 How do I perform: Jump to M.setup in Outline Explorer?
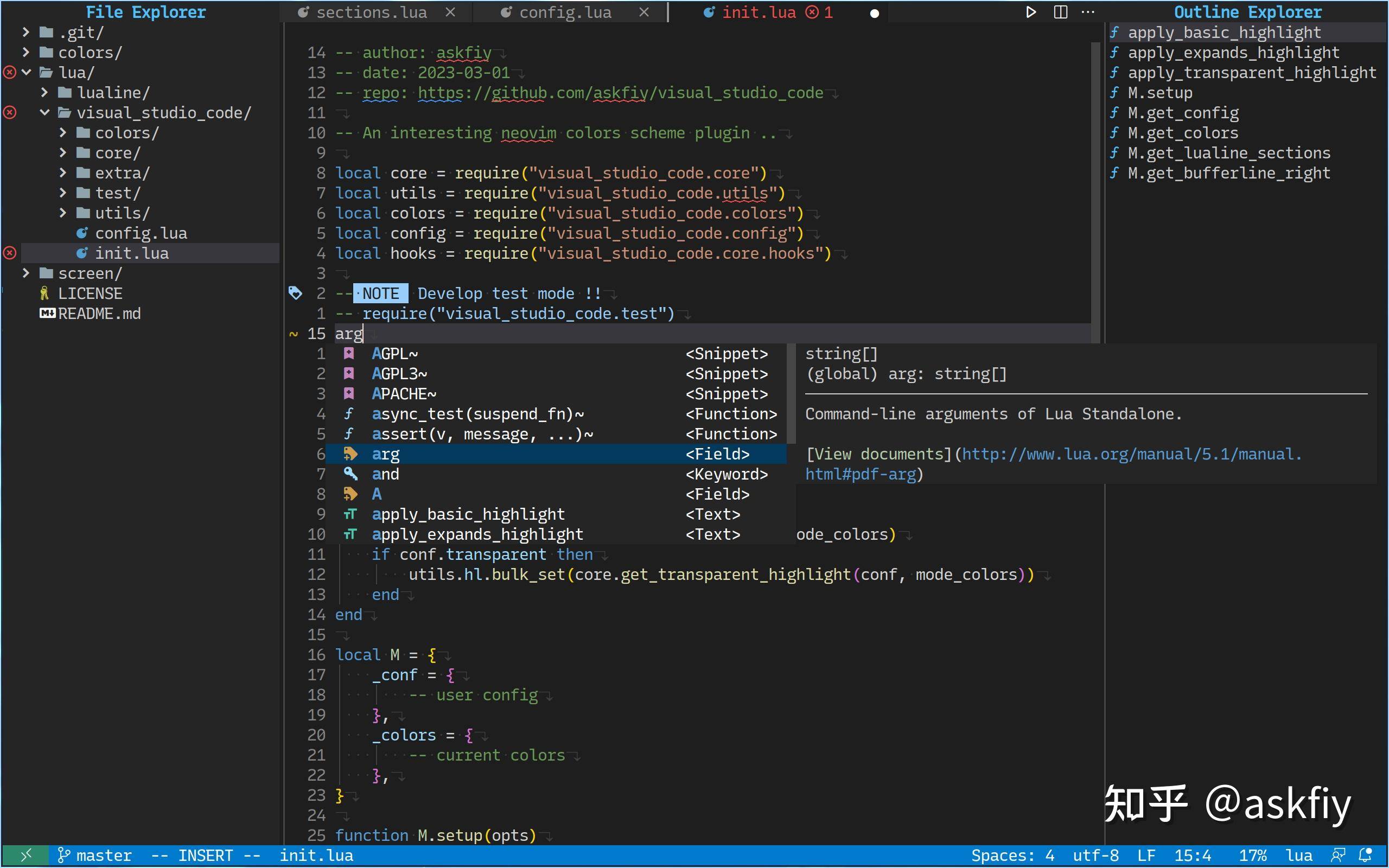coord(1160,92)
